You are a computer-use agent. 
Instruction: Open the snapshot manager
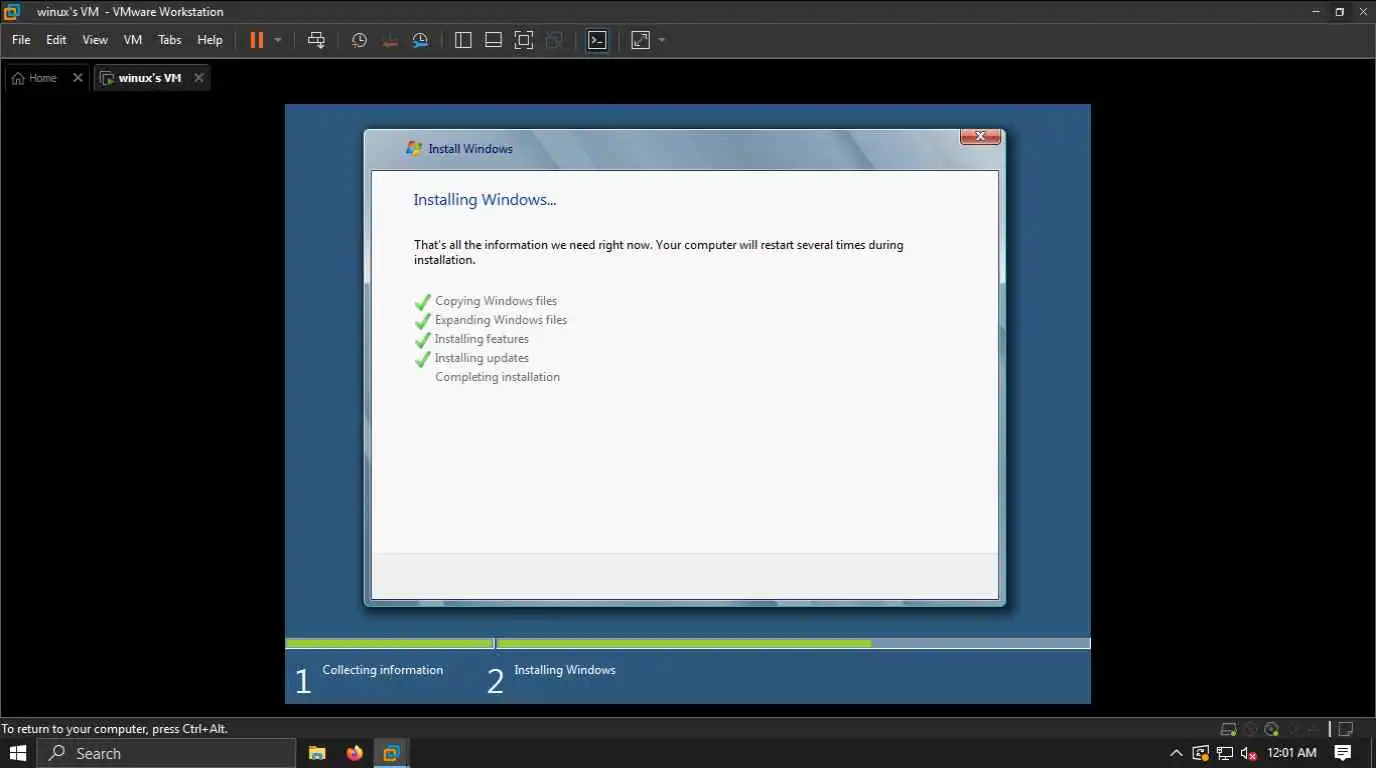(421, 40)
